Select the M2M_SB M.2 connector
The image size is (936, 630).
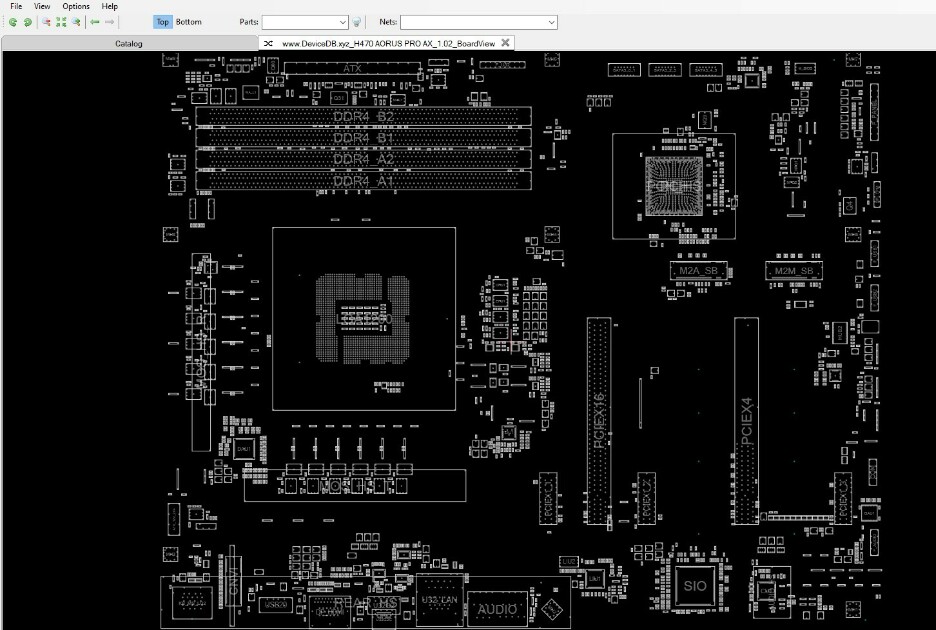point(794,271)
